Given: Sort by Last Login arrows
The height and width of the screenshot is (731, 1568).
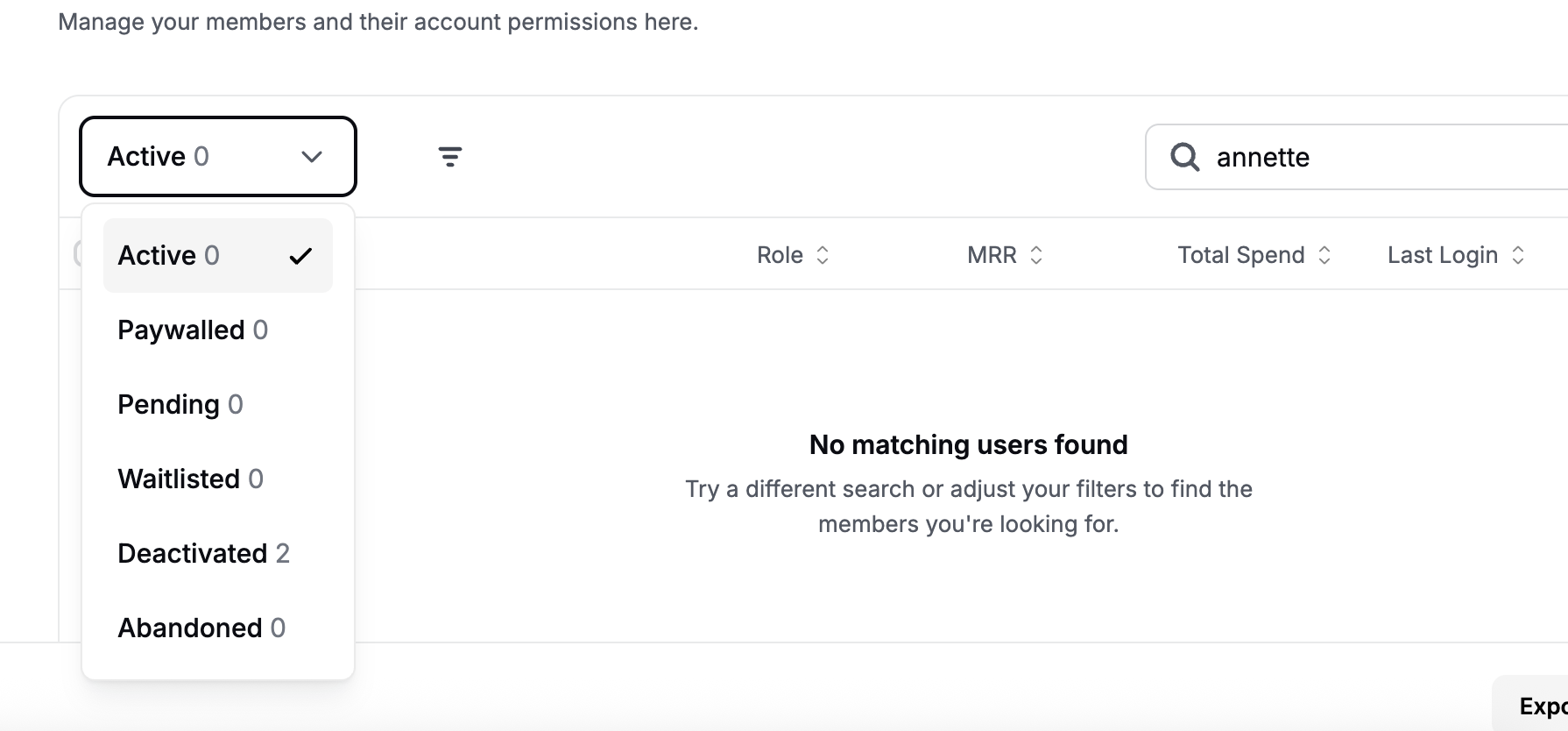Looking at the screenshot, I should click(x=1518, y=255).
